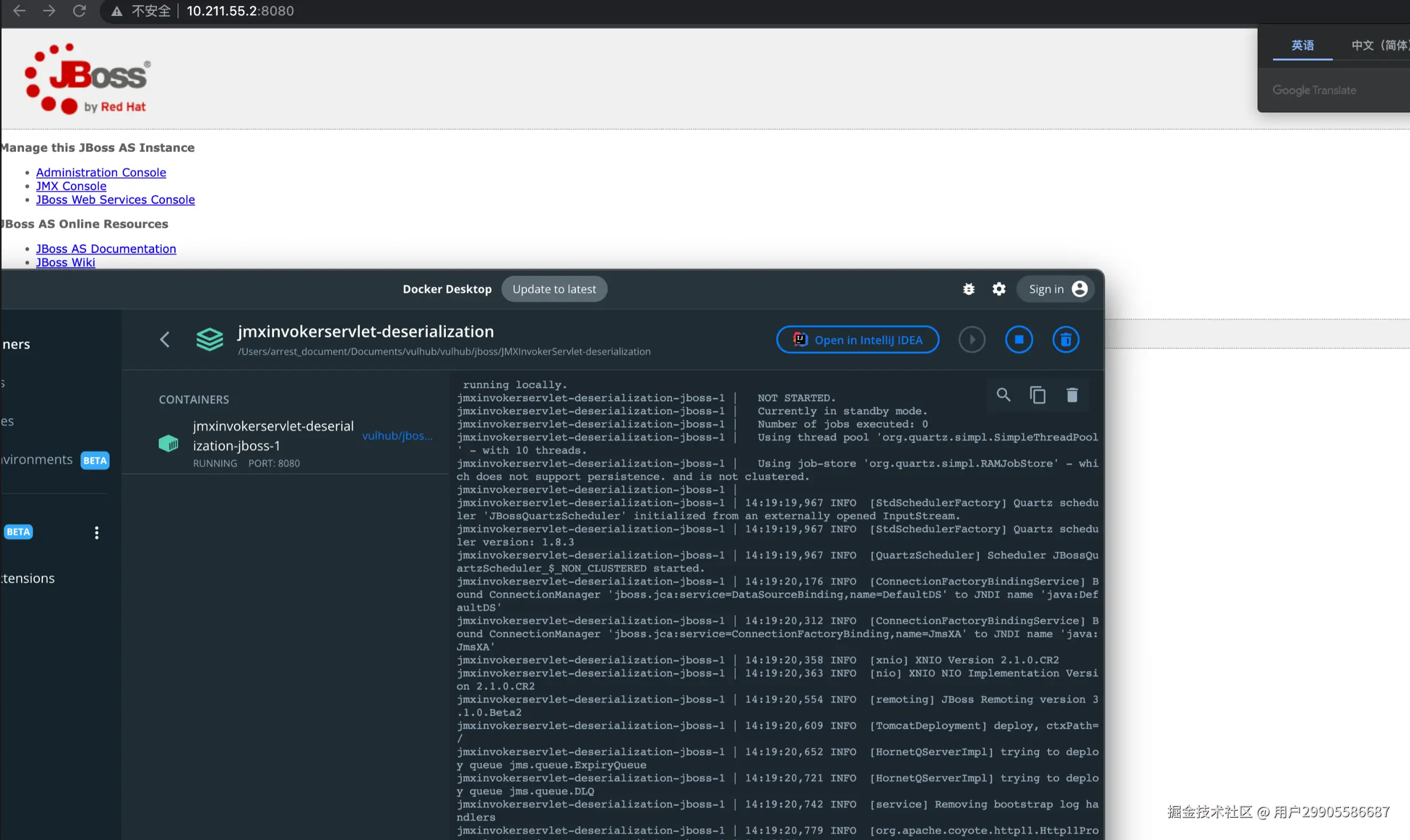1410x840 pixels.
Task: Open the vulhub/jbos... image link
Action: (397, 435)
